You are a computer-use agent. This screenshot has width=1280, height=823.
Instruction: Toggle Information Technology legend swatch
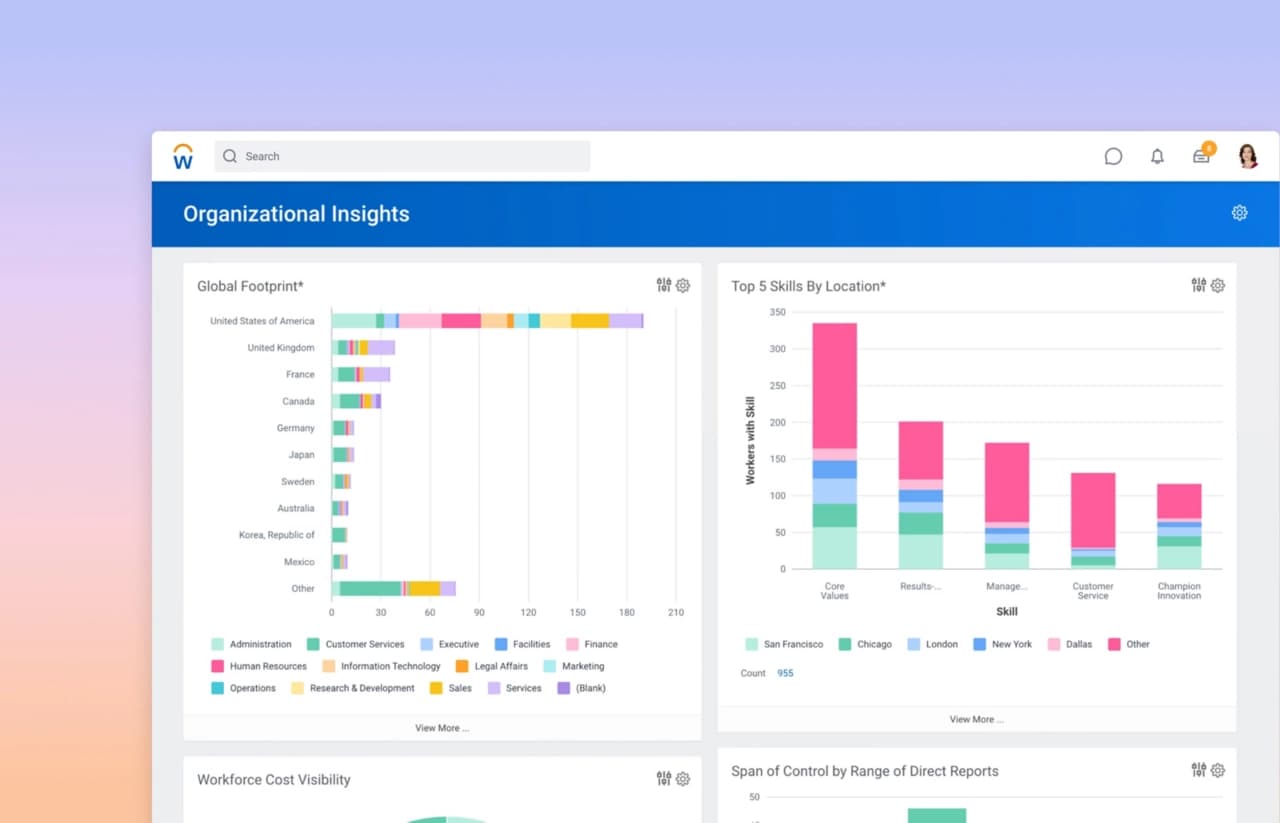coord(329,666)
